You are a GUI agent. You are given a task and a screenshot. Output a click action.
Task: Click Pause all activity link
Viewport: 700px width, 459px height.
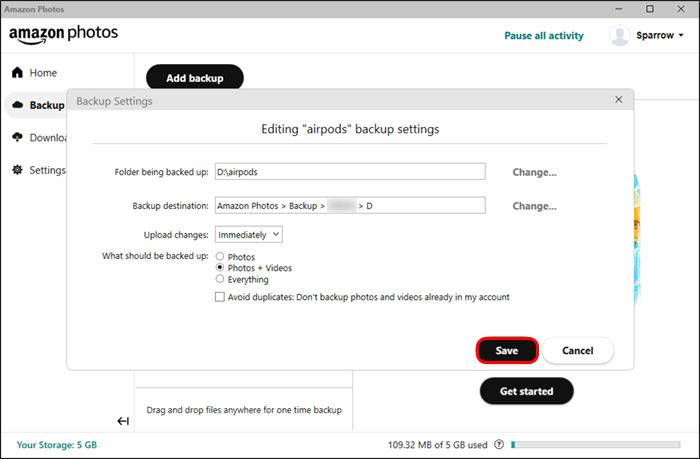[544, 36]
